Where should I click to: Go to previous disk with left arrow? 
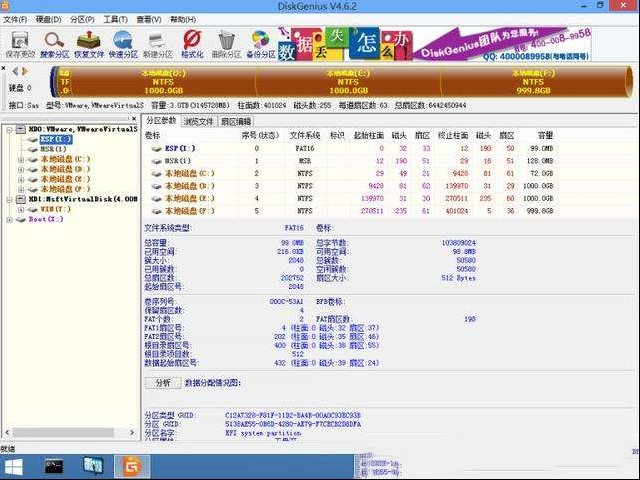(15, 71)
